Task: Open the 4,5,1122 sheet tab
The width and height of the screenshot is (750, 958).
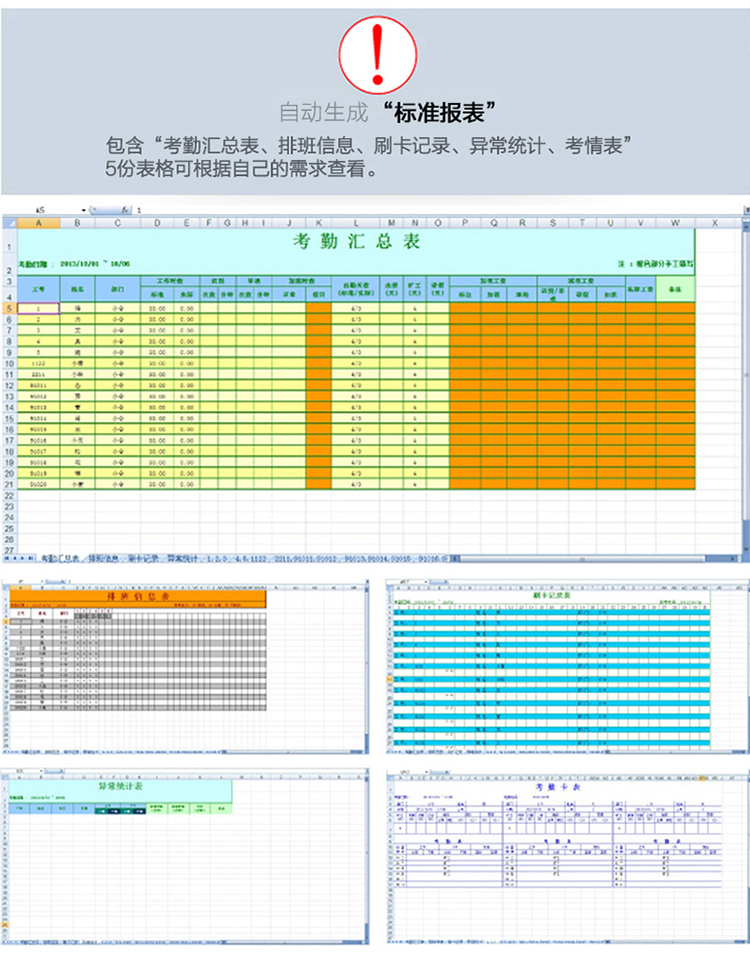Action: (250, 558)
